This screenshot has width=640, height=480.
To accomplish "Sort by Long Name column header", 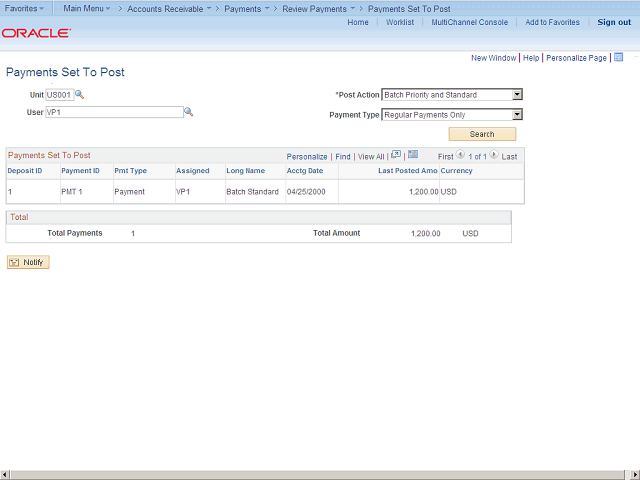I will pyautogui.click(x=246, y=171).
